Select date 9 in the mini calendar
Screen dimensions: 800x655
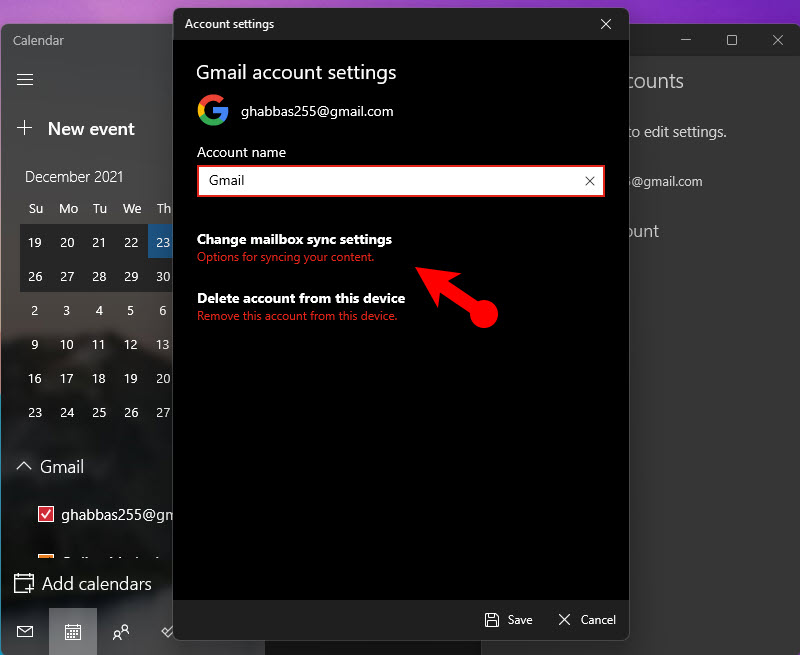tap(35, 345)
